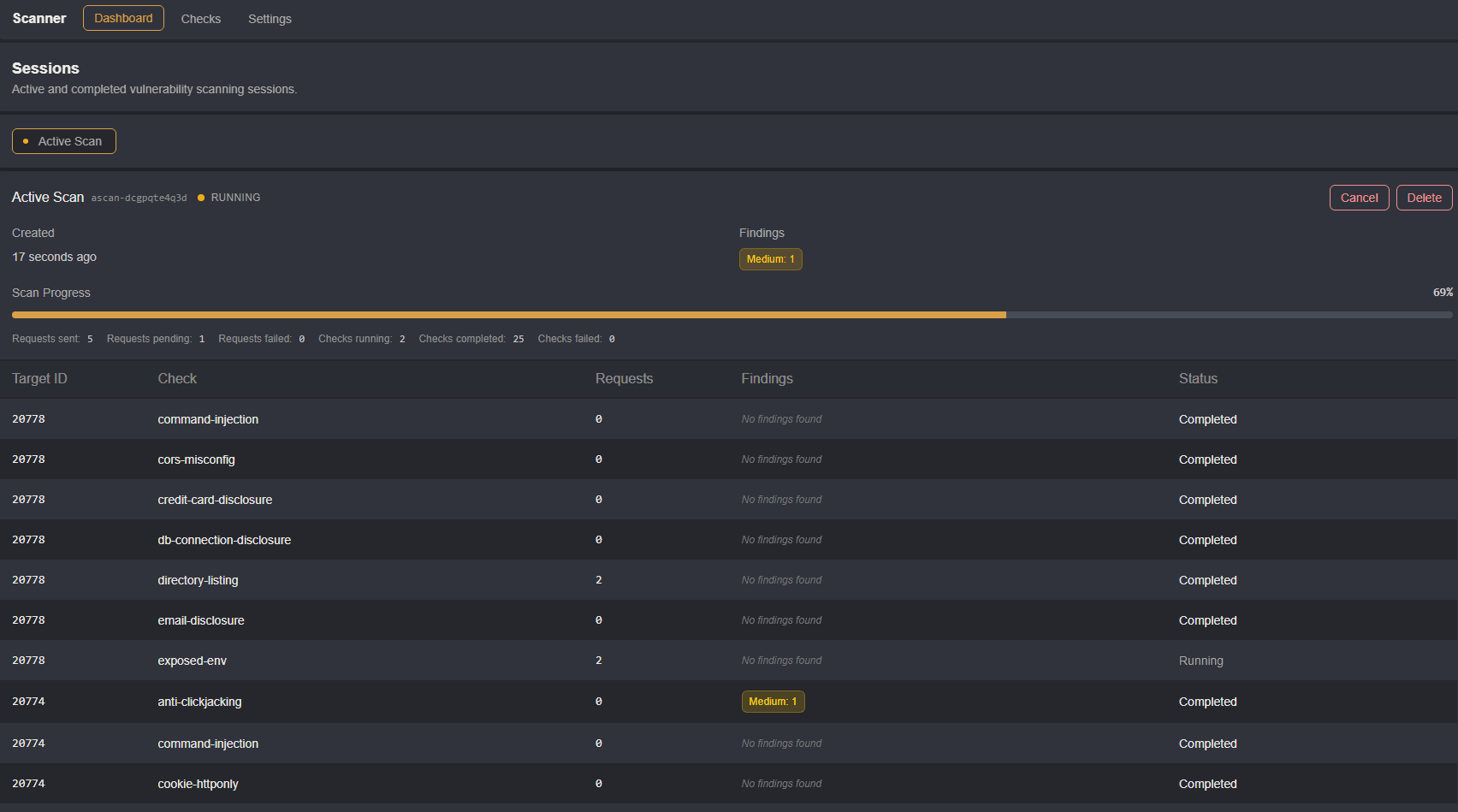Switch to the Checks tab

tap(200, 18)
